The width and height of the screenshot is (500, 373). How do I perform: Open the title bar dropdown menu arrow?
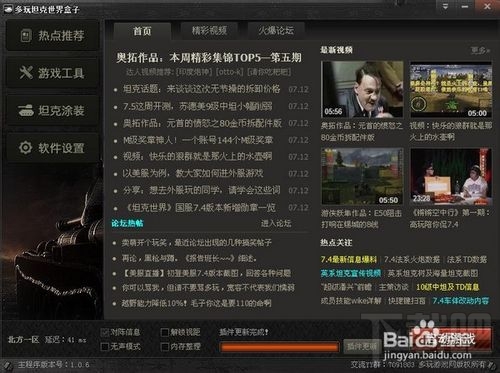coord(445,6)
